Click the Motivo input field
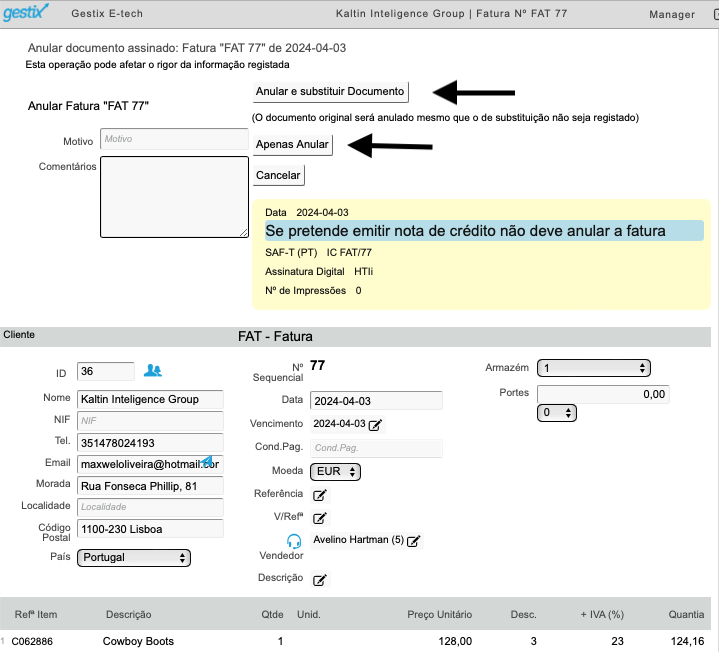This screenshot has height=652, width=719. click(174, 139)
